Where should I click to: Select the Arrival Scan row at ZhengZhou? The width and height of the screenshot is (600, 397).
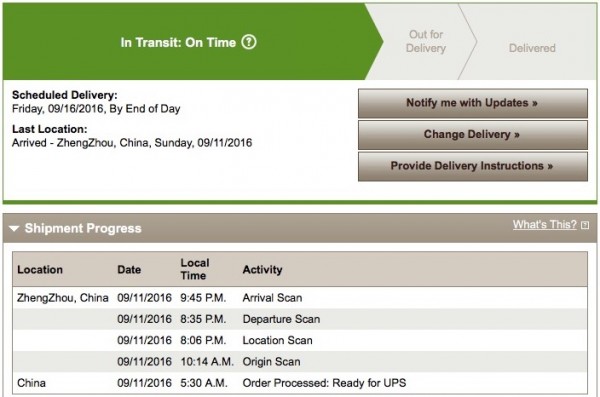(300, 298)
